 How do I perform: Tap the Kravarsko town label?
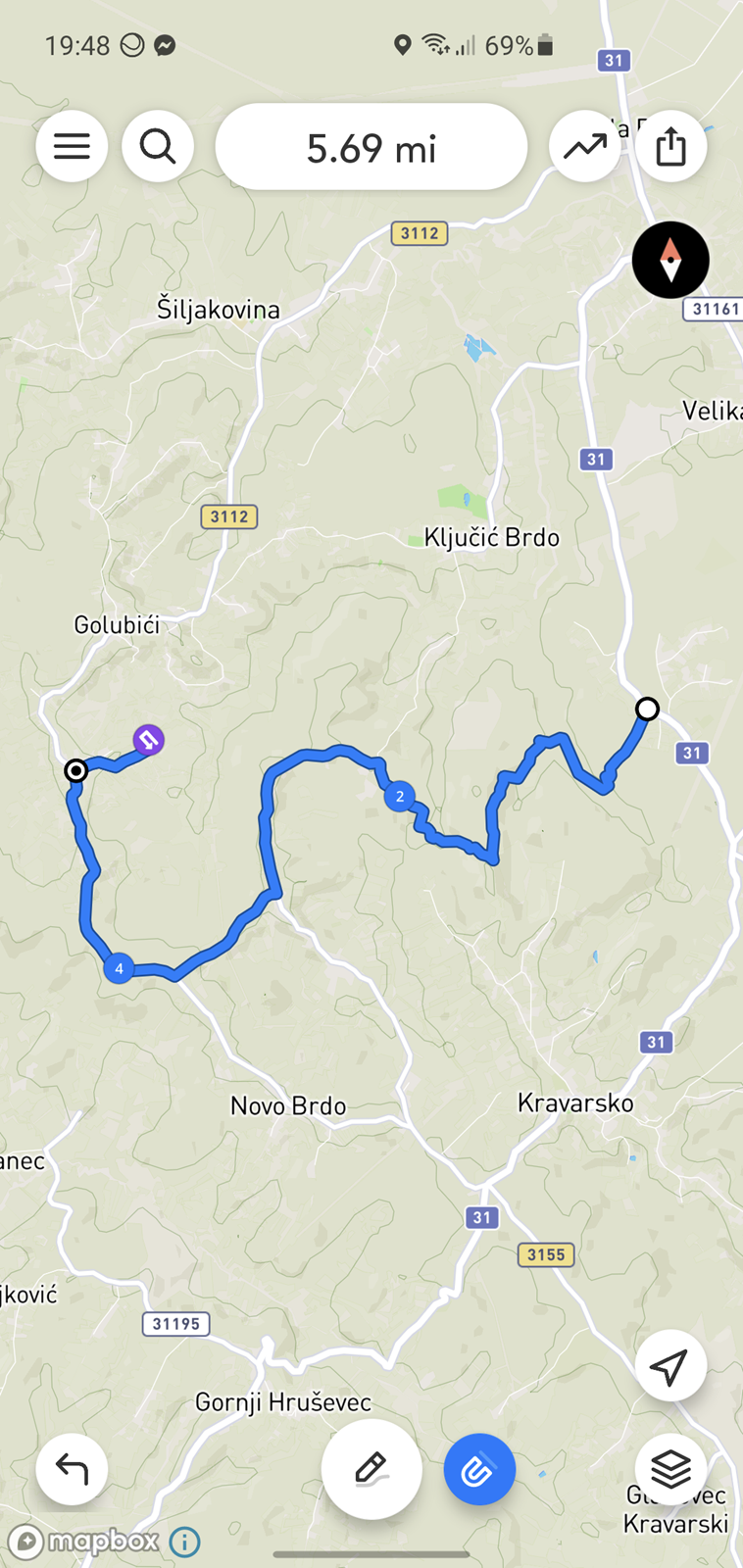click(575, 1102)
